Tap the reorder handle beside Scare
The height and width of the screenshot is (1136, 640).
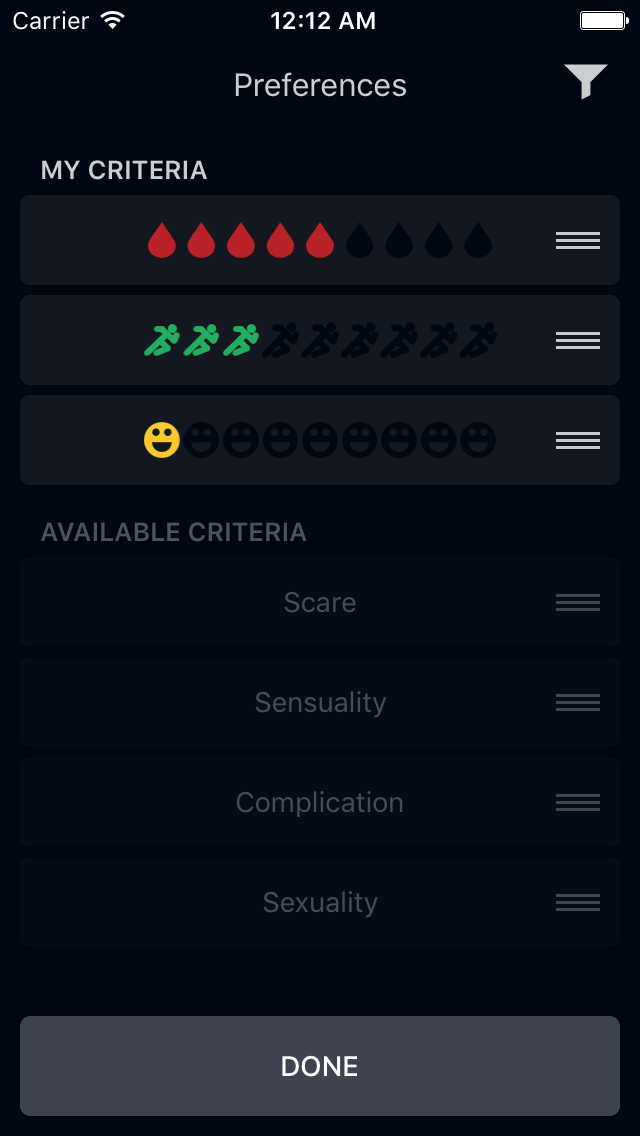point(578,602)
